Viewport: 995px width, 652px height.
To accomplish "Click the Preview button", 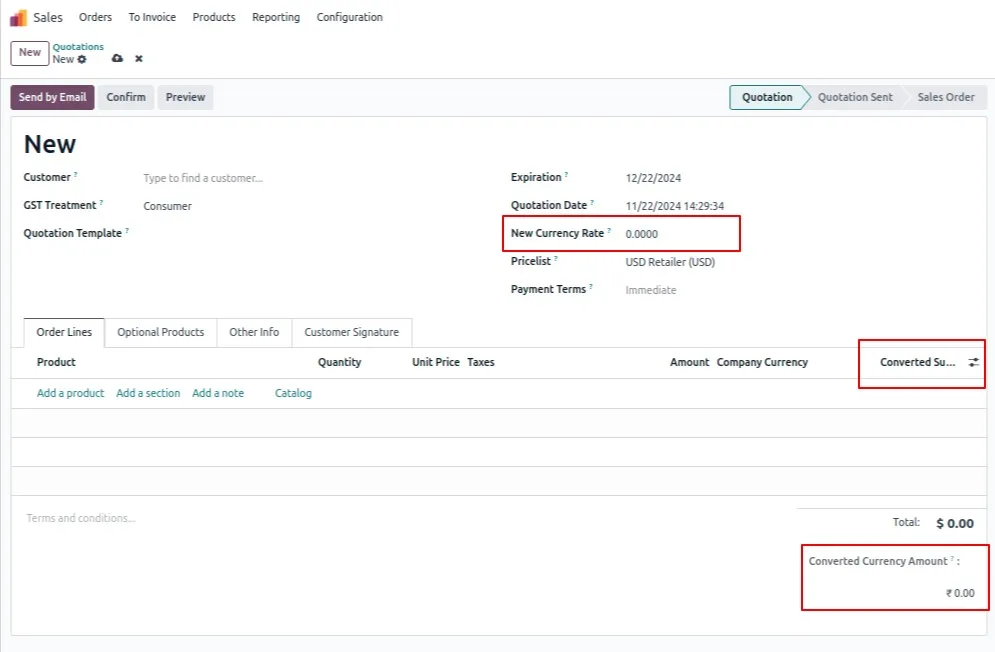I will [x=185, y=97].
